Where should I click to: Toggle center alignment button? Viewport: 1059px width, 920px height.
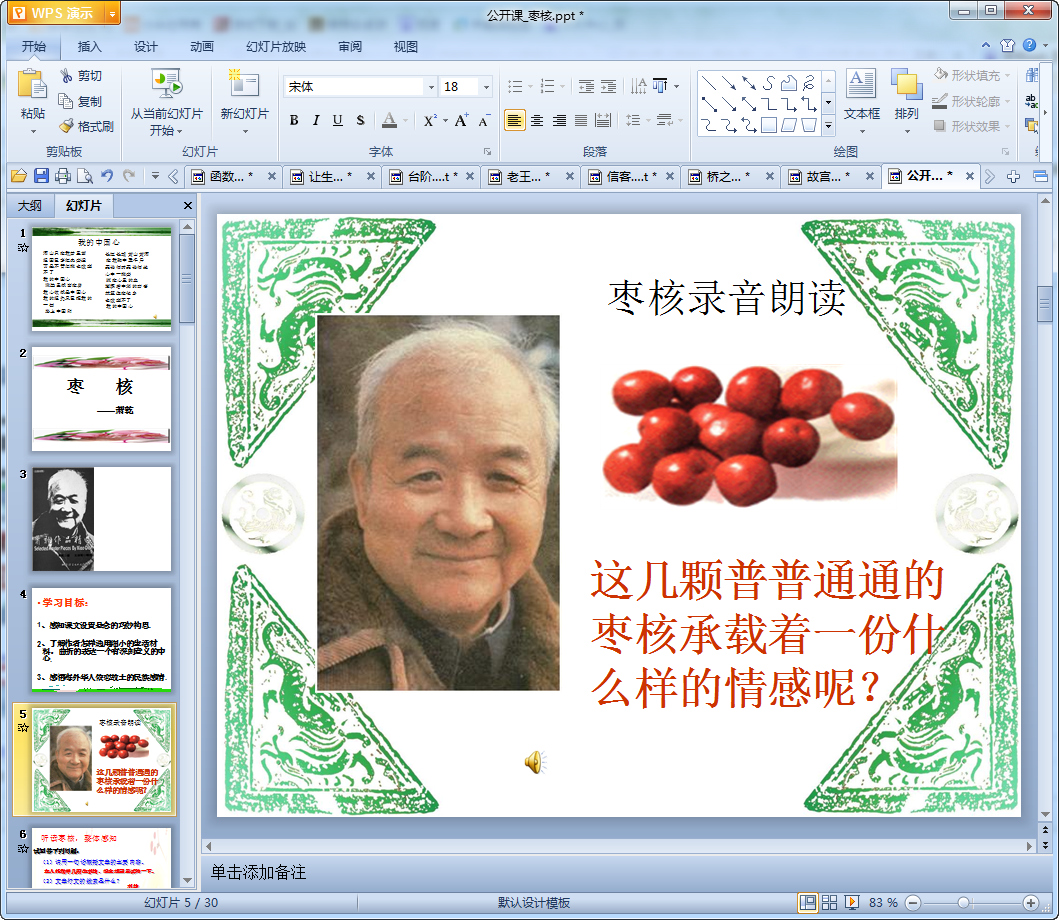tap(537, 120)
